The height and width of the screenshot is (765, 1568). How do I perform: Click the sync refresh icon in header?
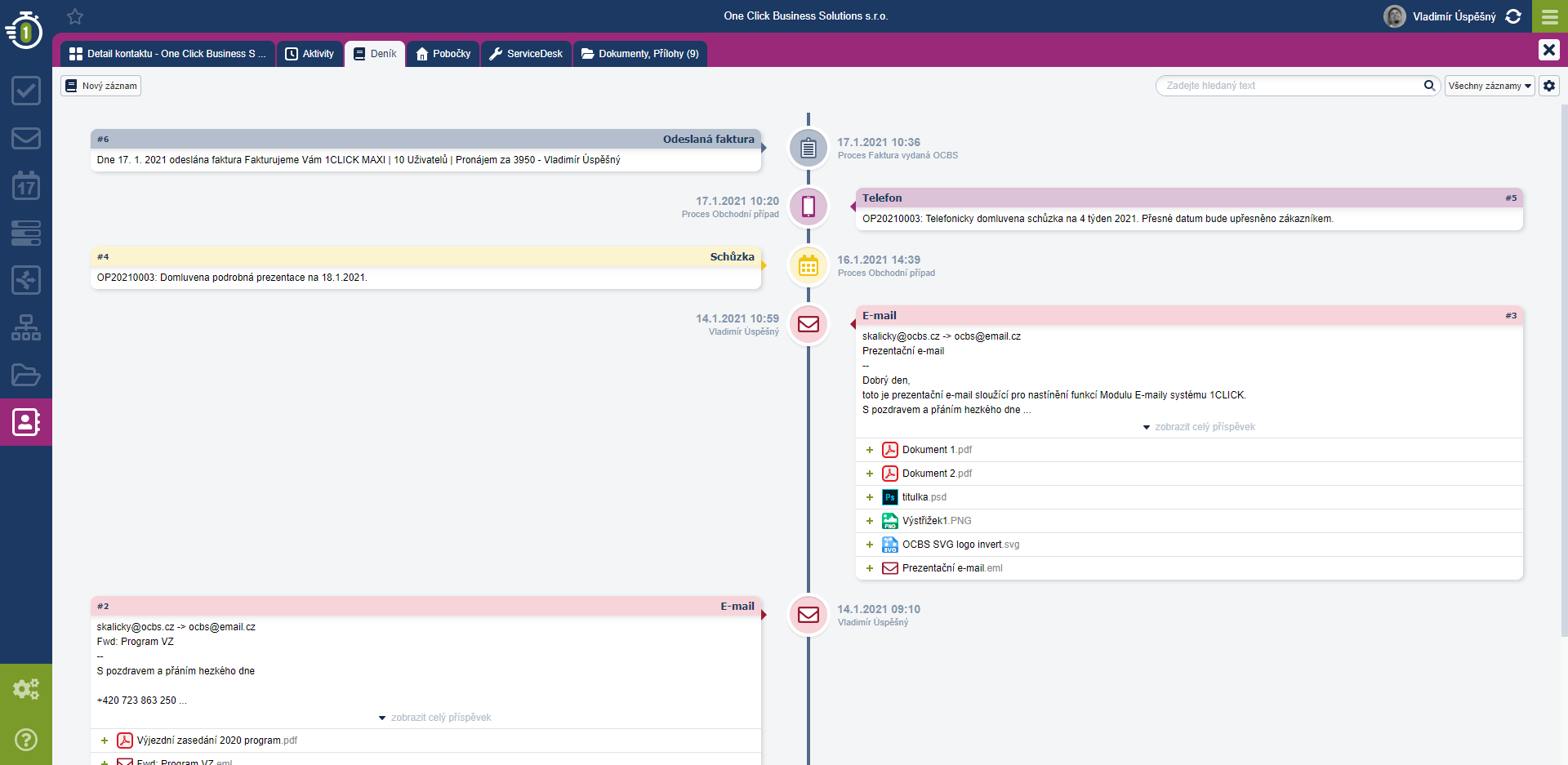click(x=1513, y=16)
